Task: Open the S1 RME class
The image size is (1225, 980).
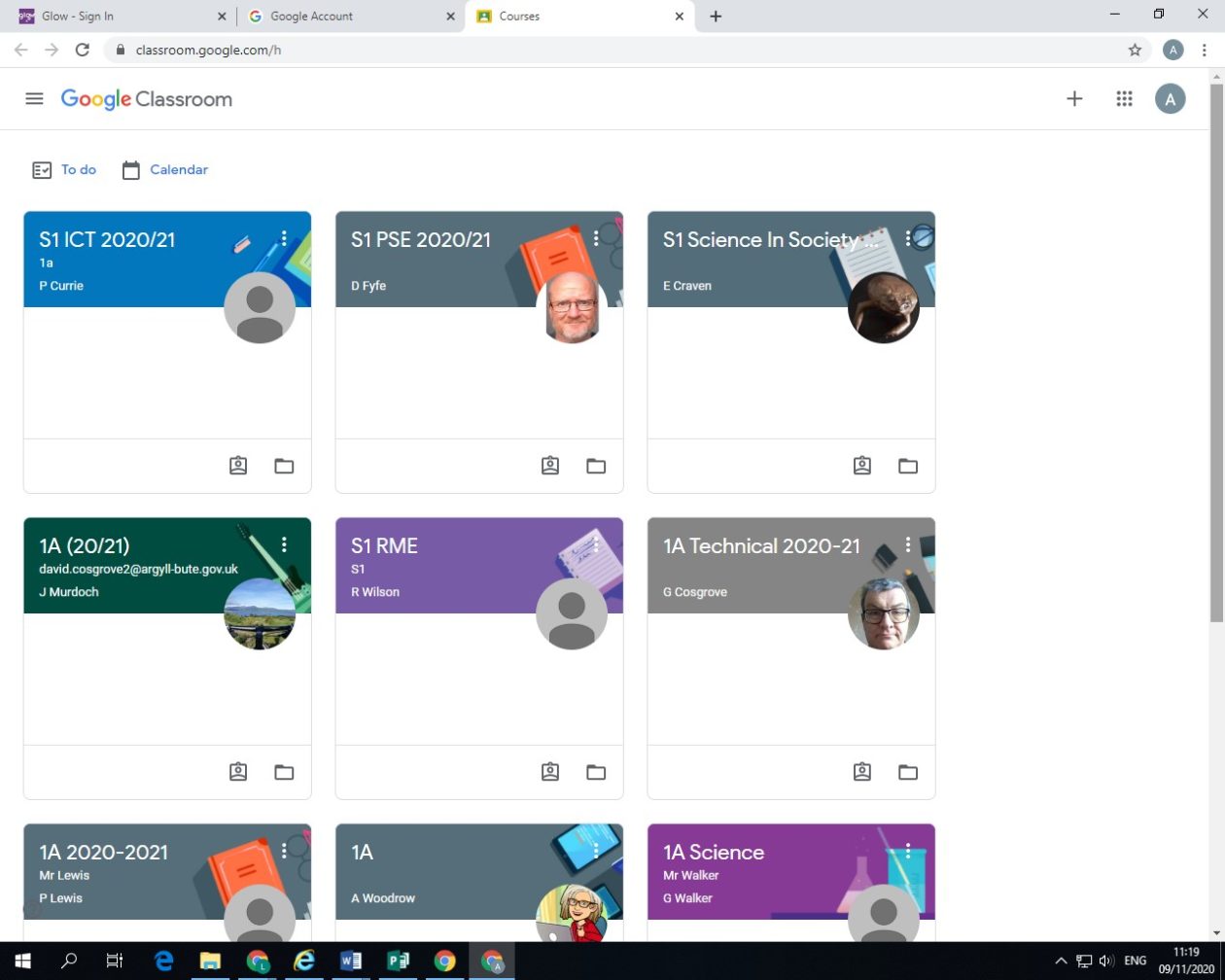Action: coord(384,546)
